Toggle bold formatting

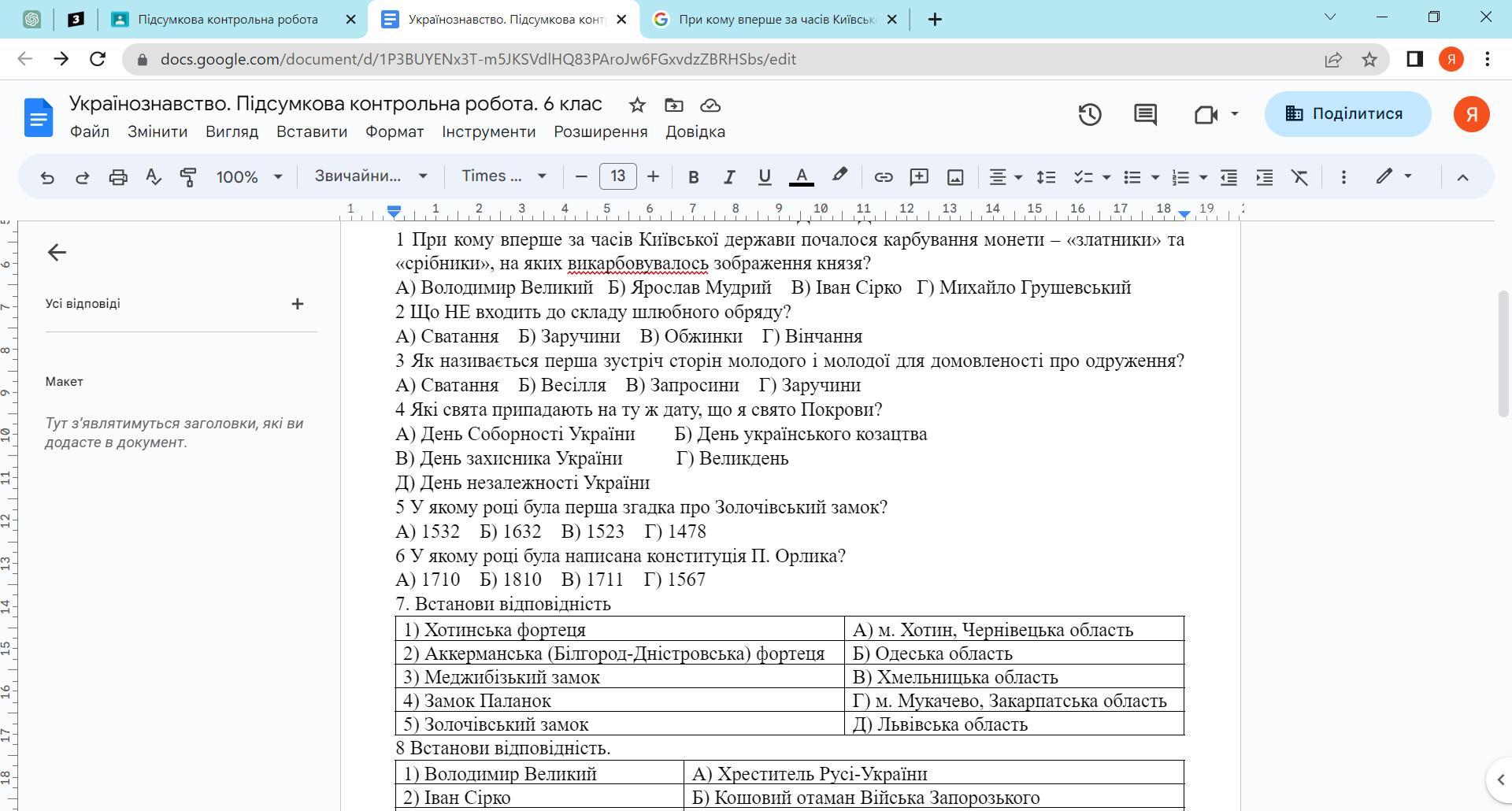coord(694,177)
